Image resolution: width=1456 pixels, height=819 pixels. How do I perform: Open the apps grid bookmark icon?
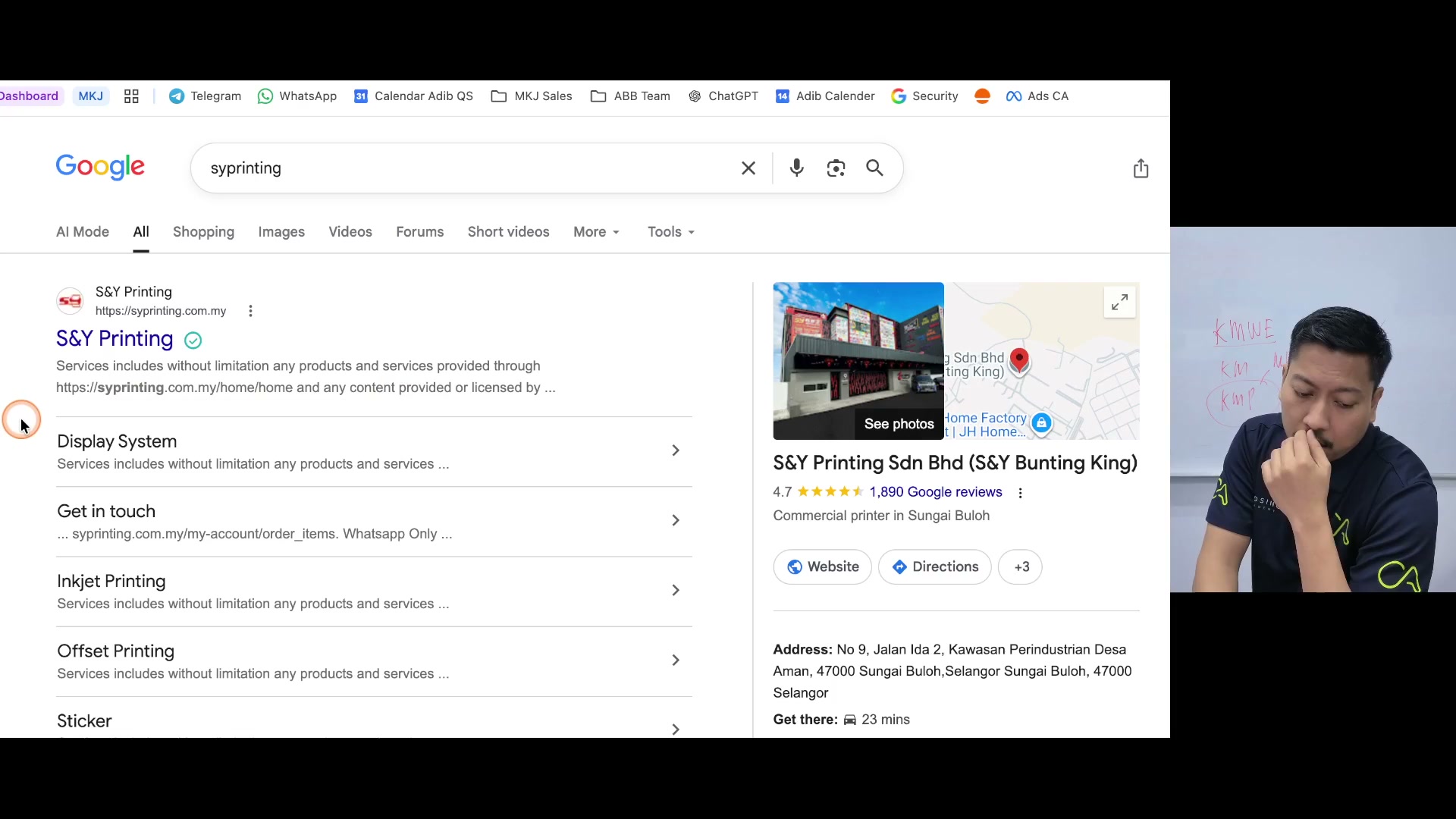131,96
